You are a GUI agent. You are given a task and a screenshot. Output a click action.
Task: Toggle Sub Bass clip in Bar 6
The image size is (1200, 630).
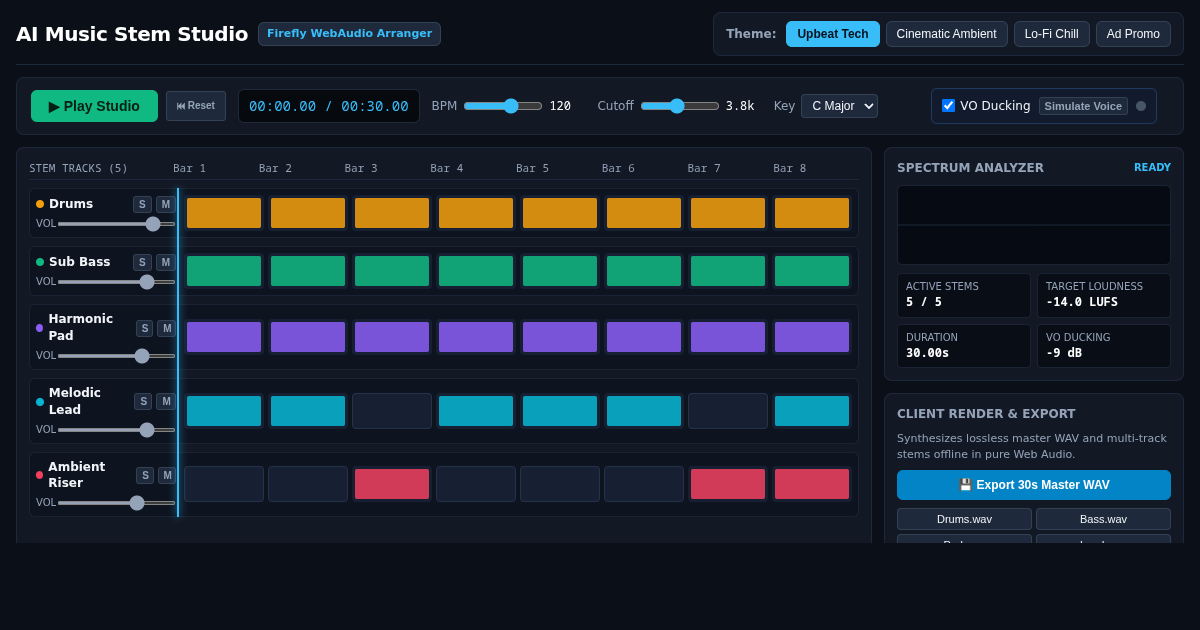click(x=644, y=271)
